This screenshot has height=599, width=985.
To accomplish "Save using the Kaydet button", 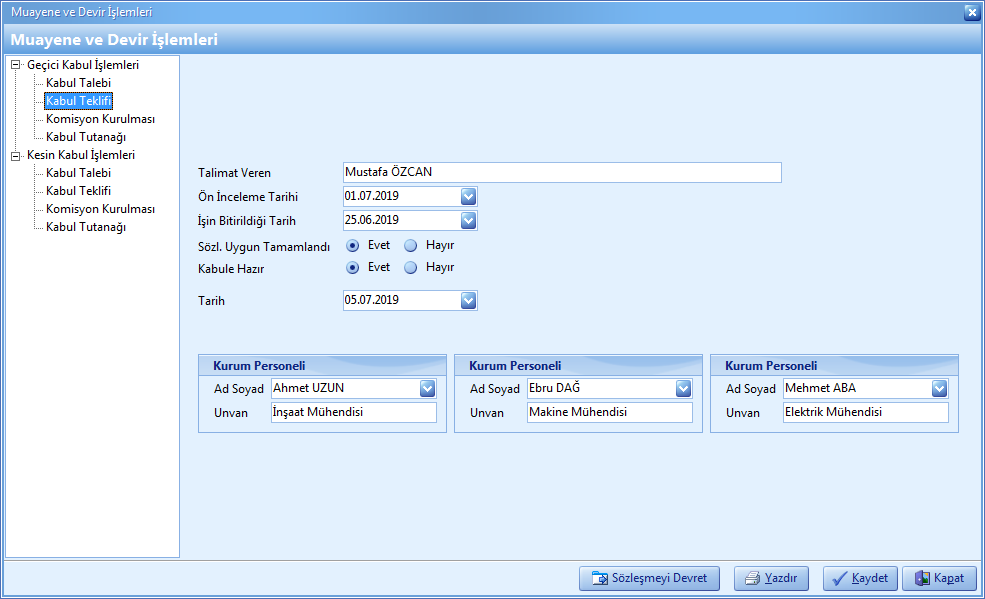I will pyautogui.click(x=860, y=578).
